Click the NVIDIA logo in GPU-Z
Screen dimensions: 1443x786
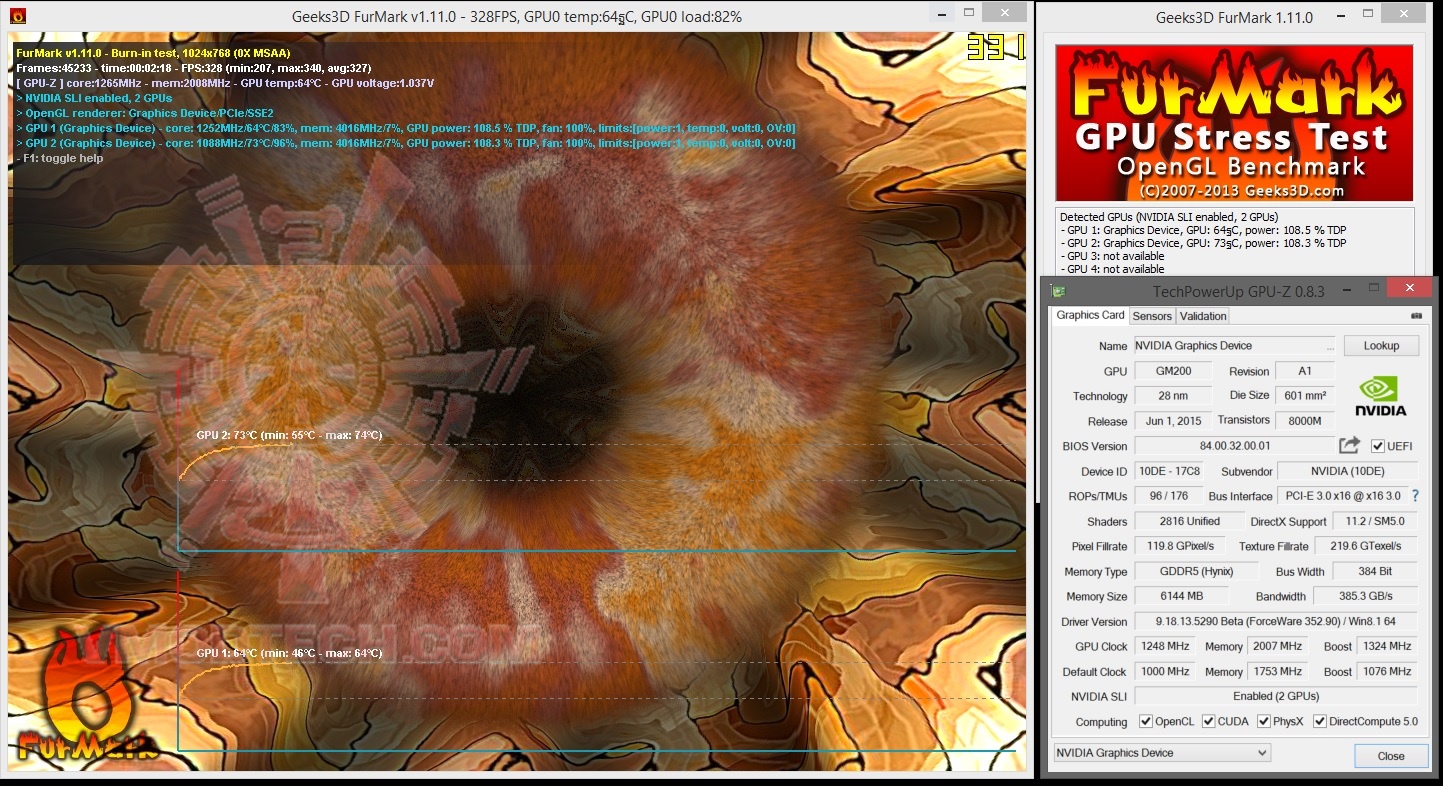tap(1381, 396)
